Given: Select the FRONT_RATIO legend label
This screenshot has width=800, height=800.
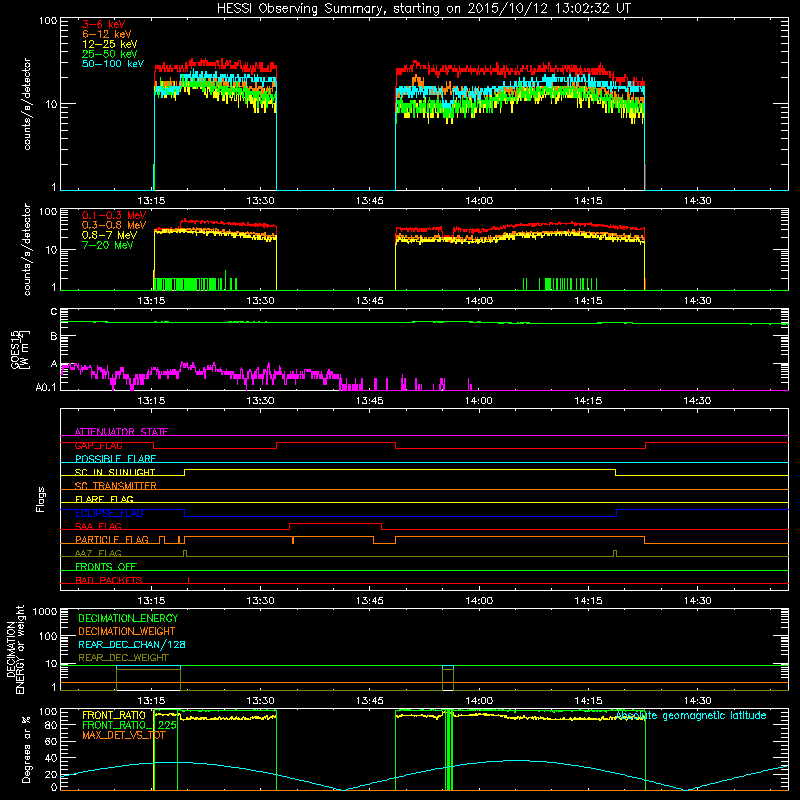Looking at the screenshot, I should tap(114, 715).
